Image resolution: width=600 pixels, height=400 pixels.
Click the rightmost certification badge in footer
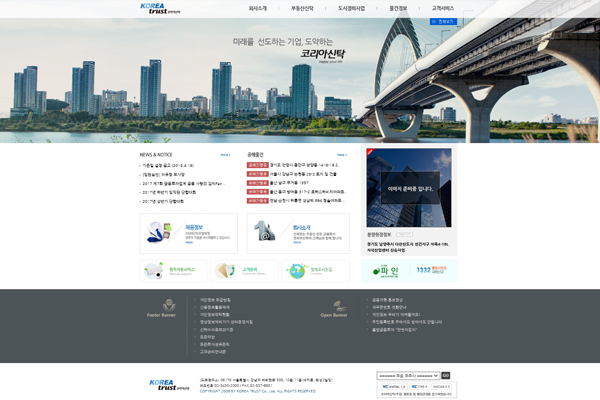[x=442, y=387]
